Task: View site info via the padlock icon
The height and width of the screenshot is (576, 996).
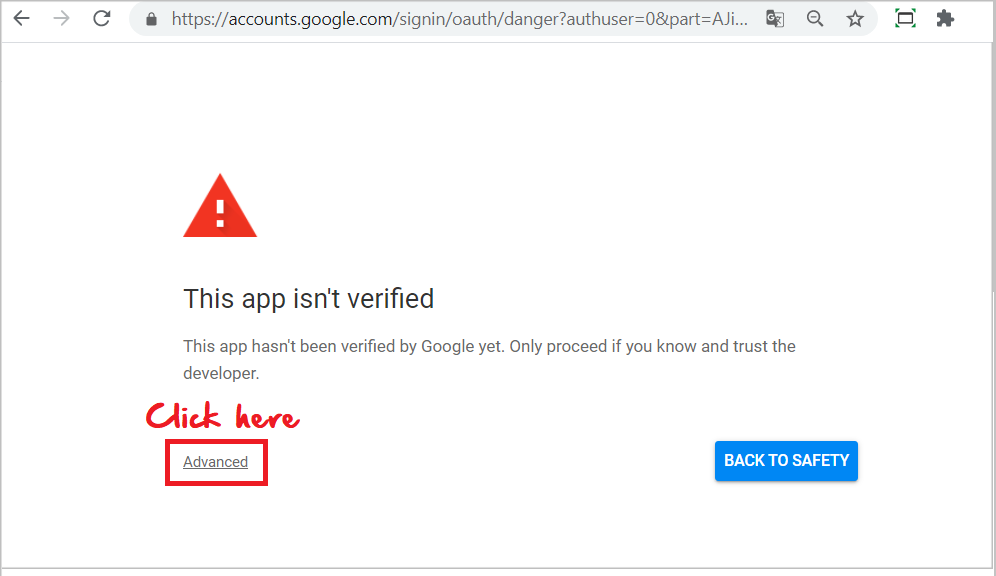Action: (151, 19)
